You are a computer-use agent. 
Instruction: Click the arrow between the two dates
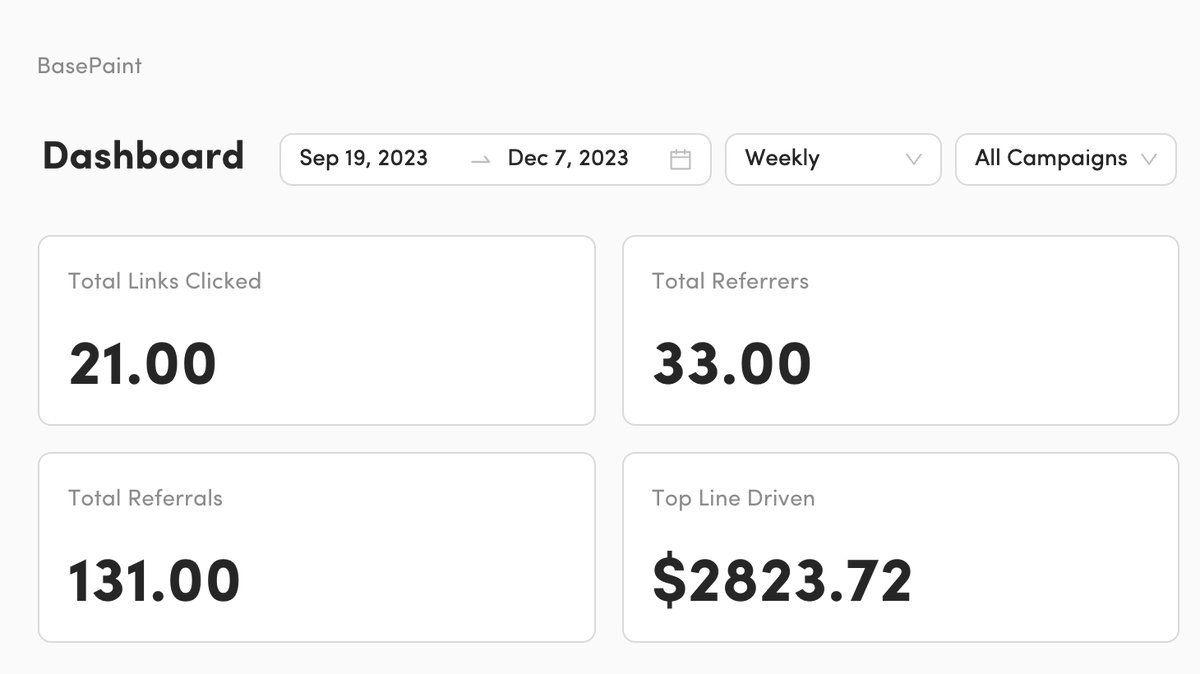[x=481, y=160]
